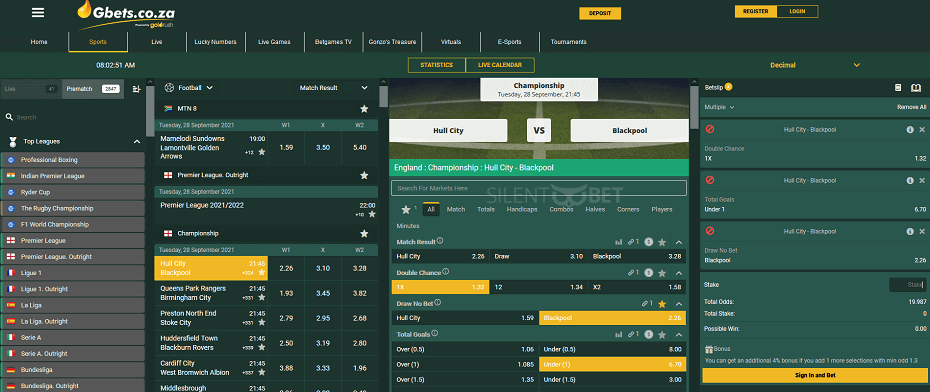Show favorite markets star tab
930x392 pixels.
coord(406,209)
